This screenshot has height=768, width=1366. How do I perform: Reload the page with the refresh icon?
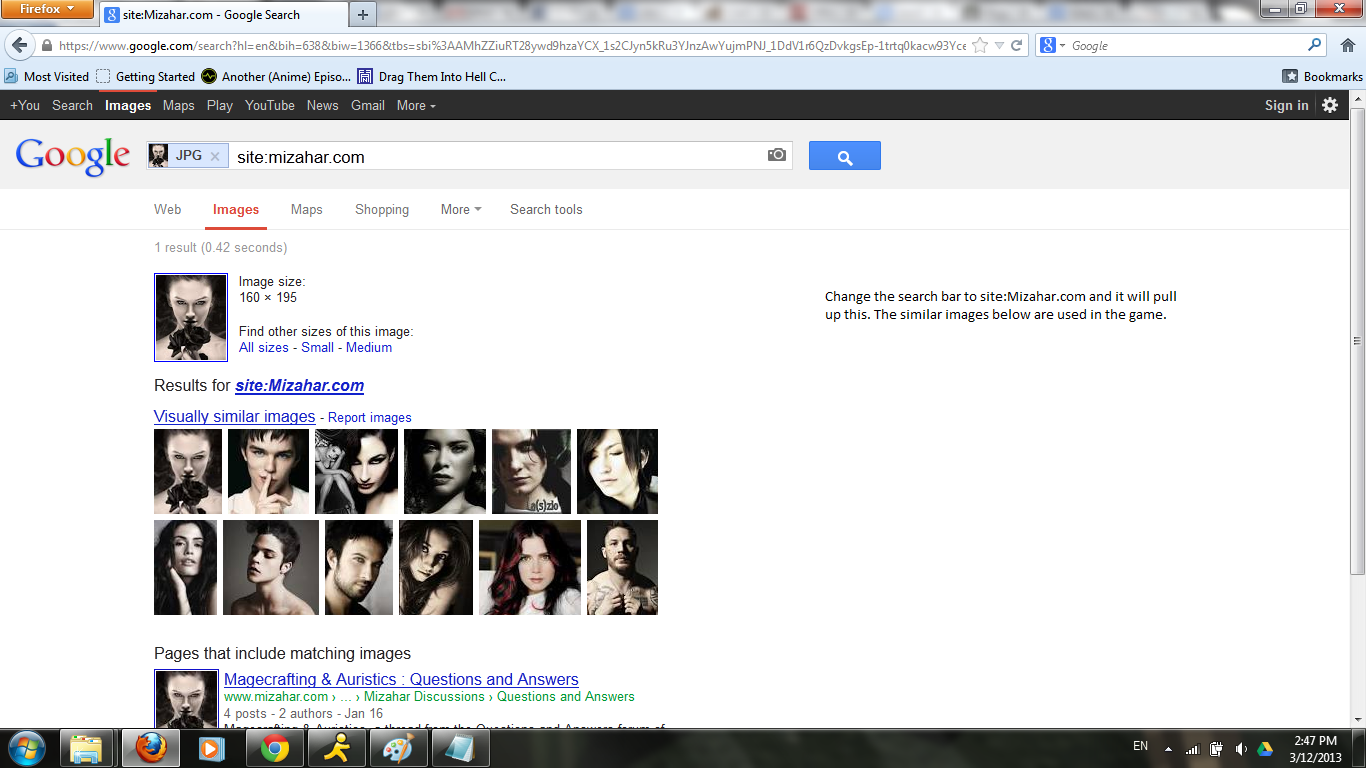1016,46
